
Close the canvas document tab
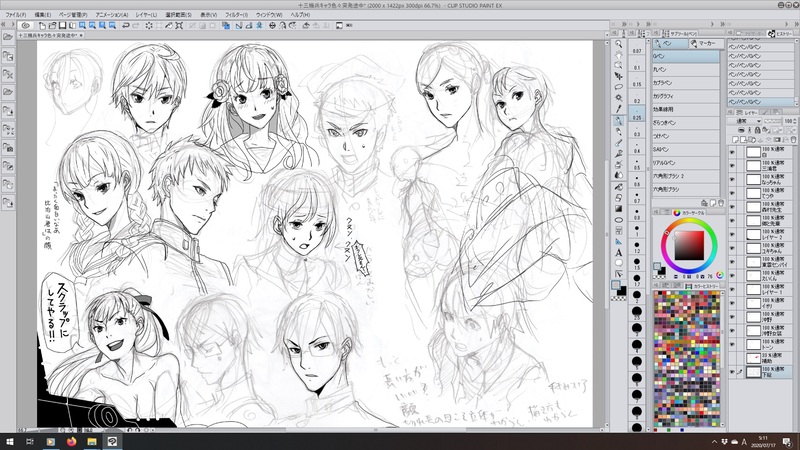(81, 36)
